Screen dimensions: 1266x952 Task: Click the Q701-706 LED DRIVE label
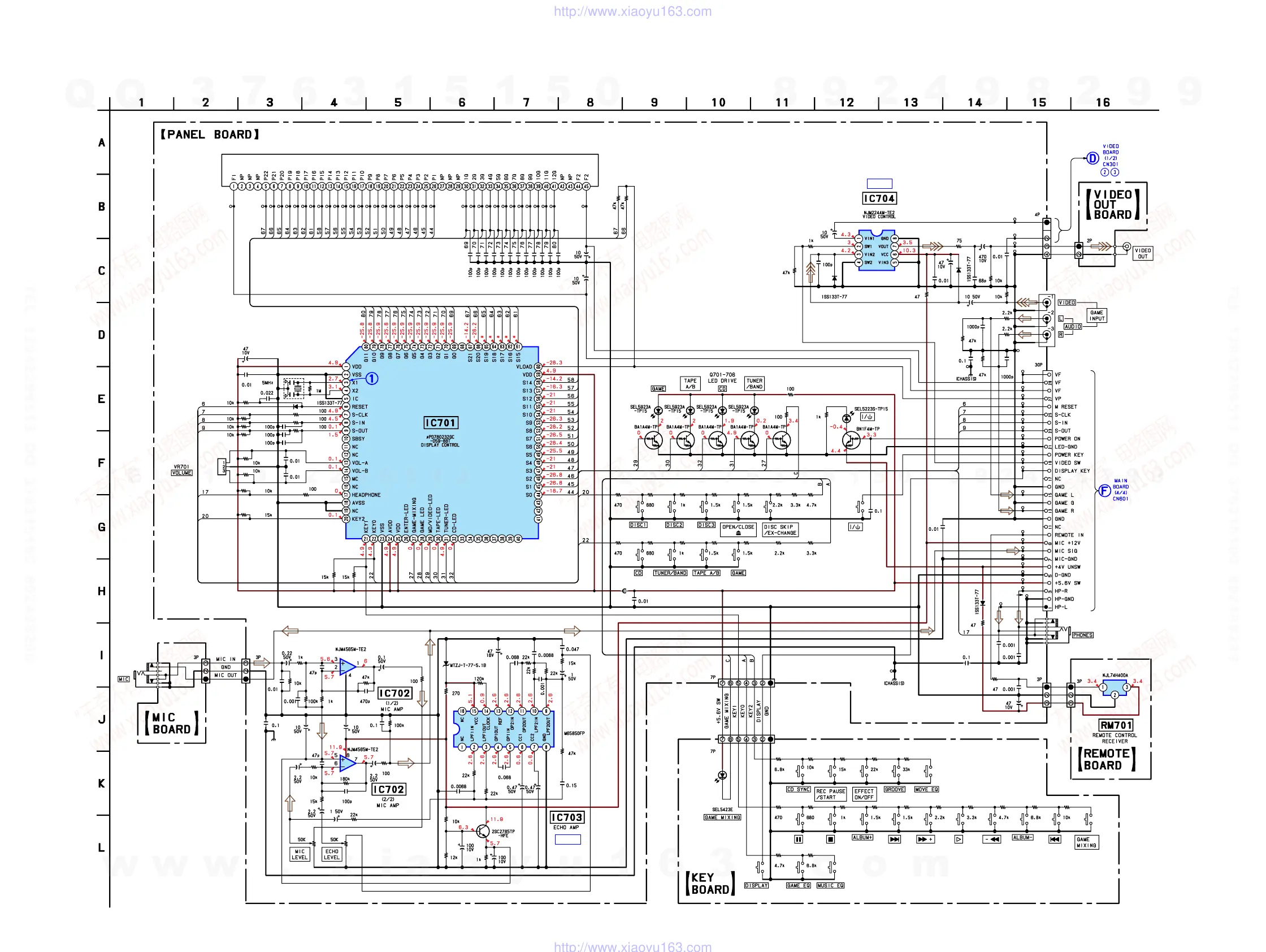tap(722, 378)
